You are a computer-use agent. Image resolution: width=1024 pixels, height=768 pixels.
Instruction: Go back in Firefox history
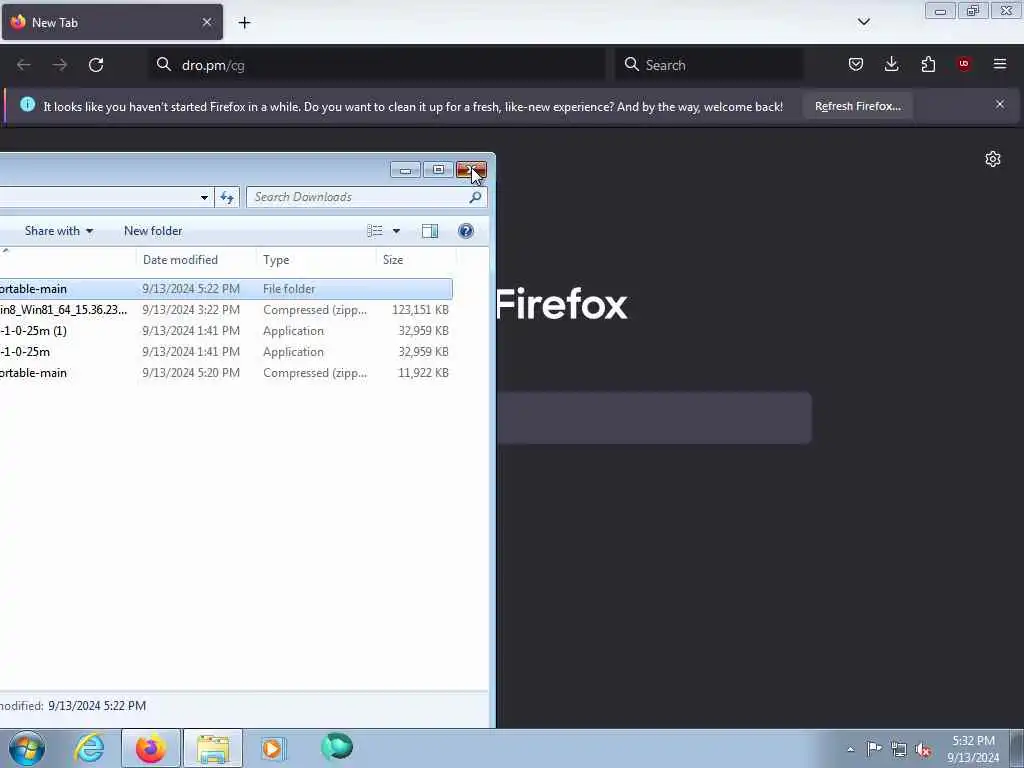[24, 65]
